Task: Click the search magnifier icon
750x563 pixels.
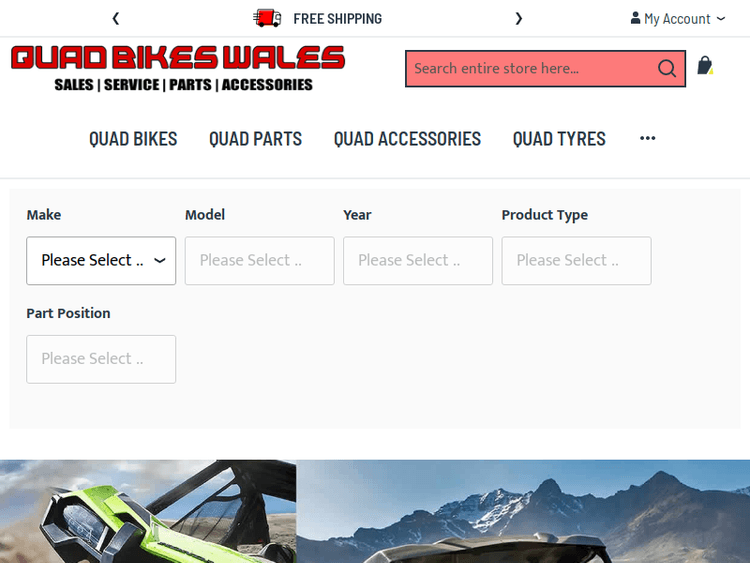Action: tap(667, 68)
